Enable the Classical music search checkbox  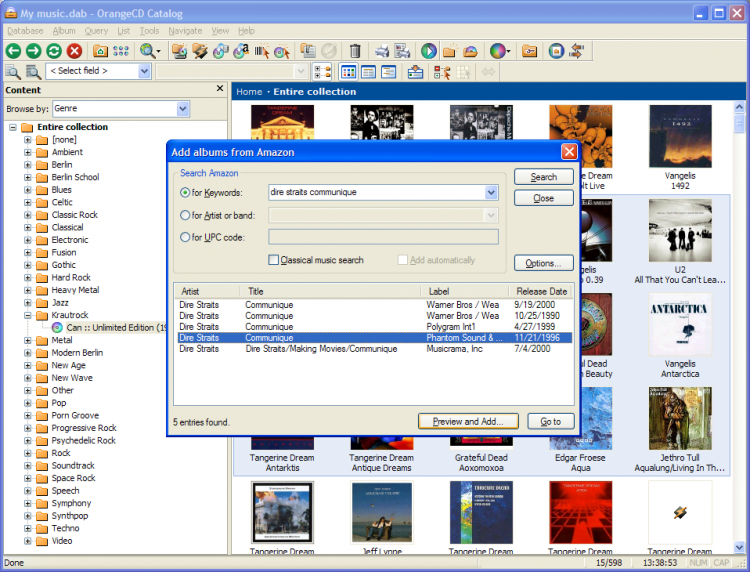point(274,260)
